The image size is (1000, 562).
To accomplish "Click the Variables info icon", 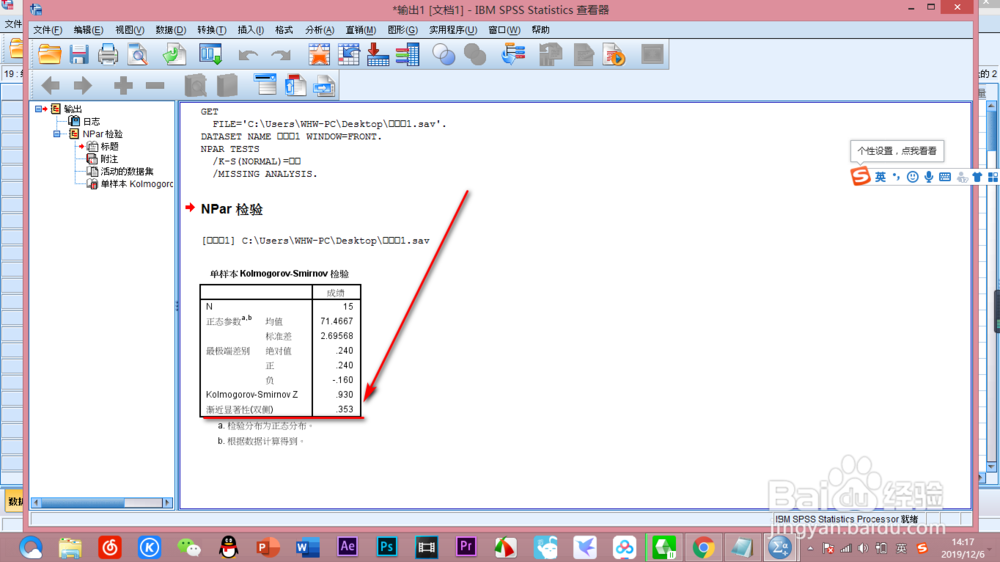I will (408, 54).
